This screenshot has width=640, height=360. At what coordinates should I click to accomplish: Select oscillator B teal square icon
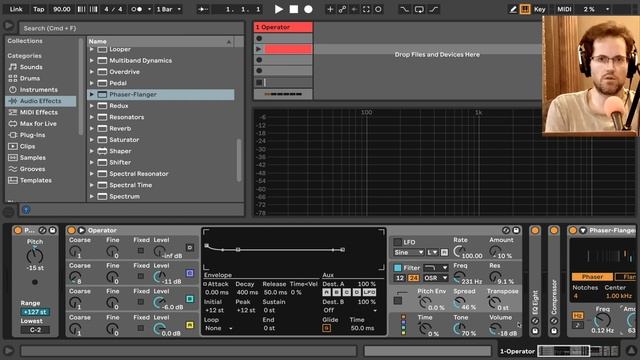click(190, 299)
